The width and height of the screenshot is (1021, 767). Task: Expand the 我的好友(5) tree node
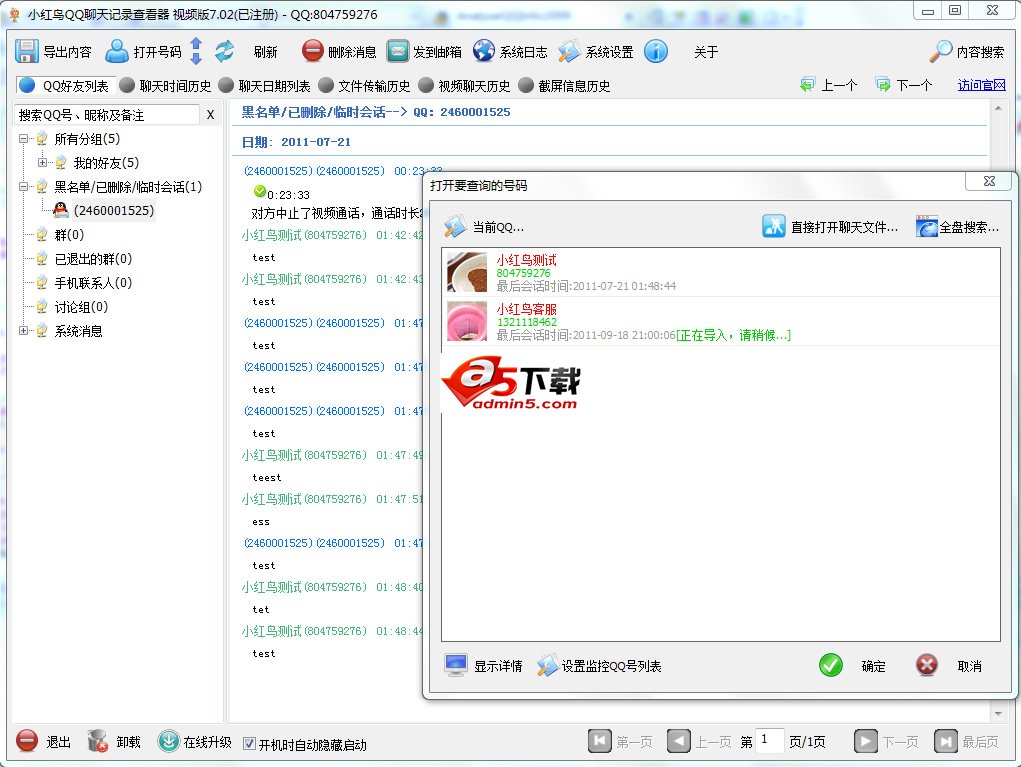click(42, 163)
